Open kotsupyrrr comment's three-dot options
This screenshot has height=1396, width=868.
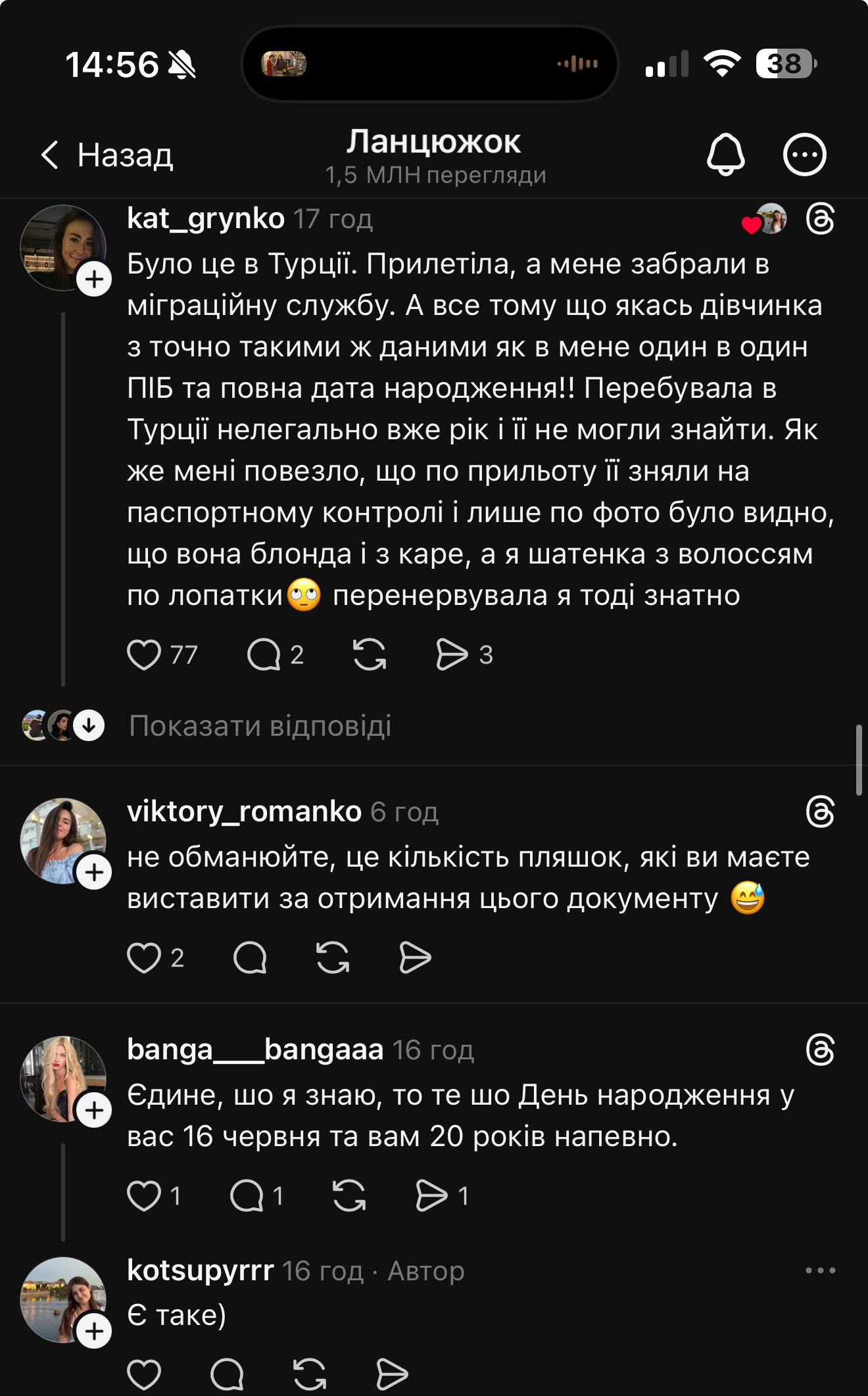coord(820,1271)
